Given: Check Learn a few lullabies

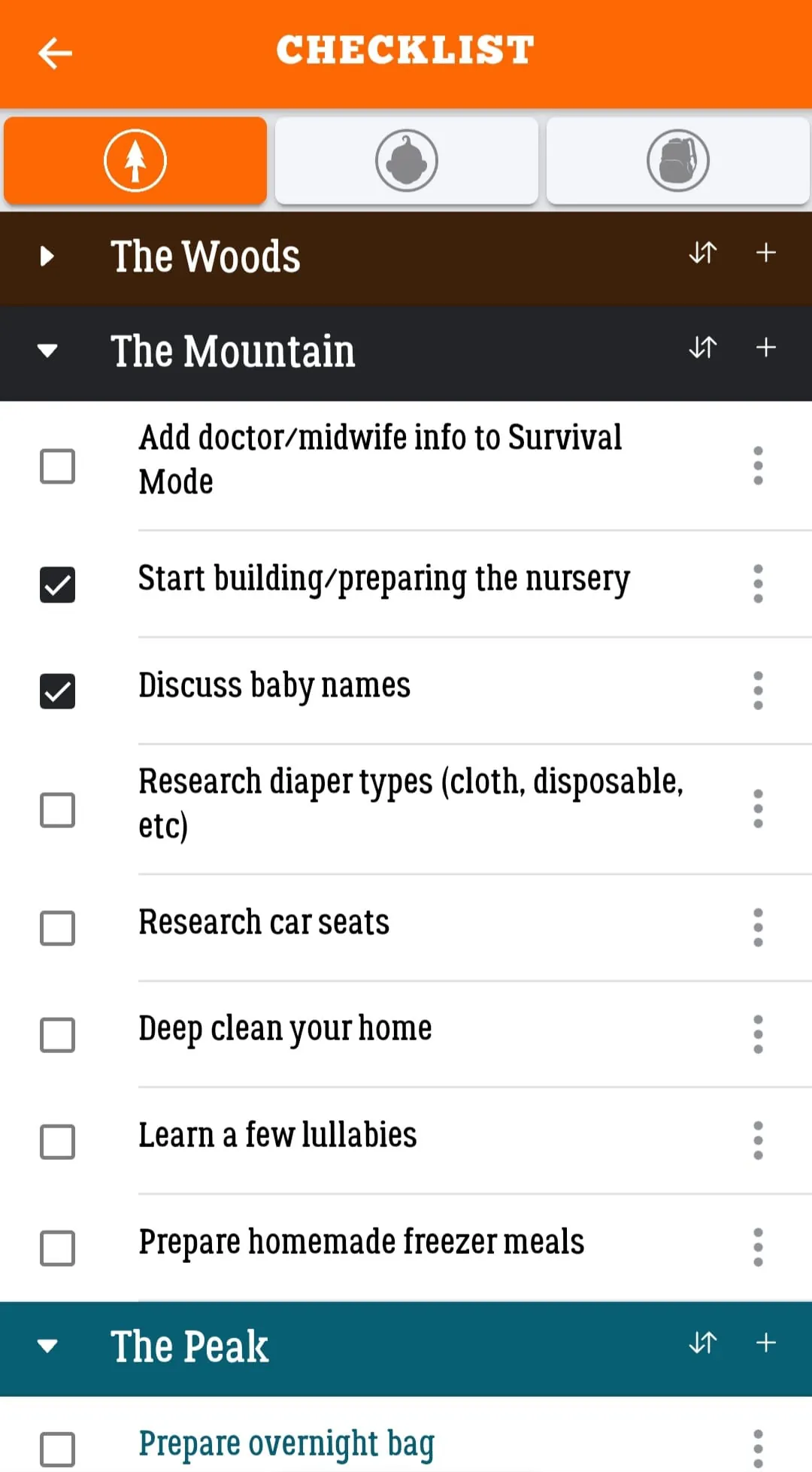Looking at the screenshot, I should point(57,1142).
